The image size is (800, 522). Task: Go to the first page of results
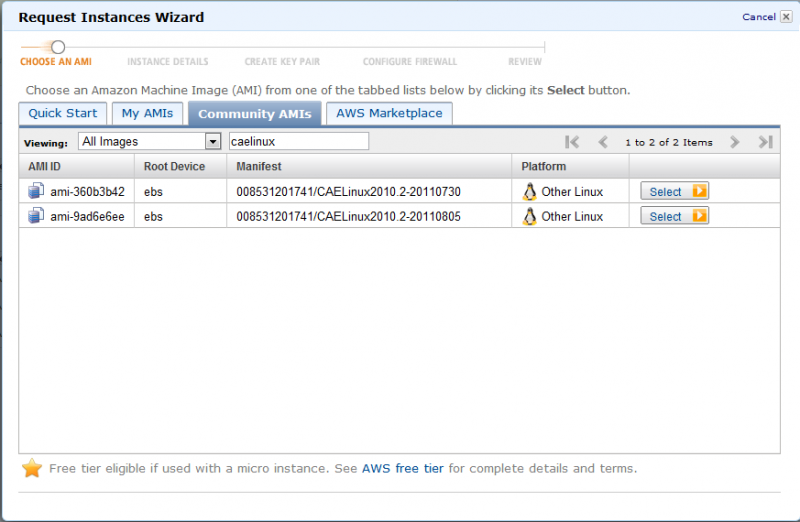point(572,142)
